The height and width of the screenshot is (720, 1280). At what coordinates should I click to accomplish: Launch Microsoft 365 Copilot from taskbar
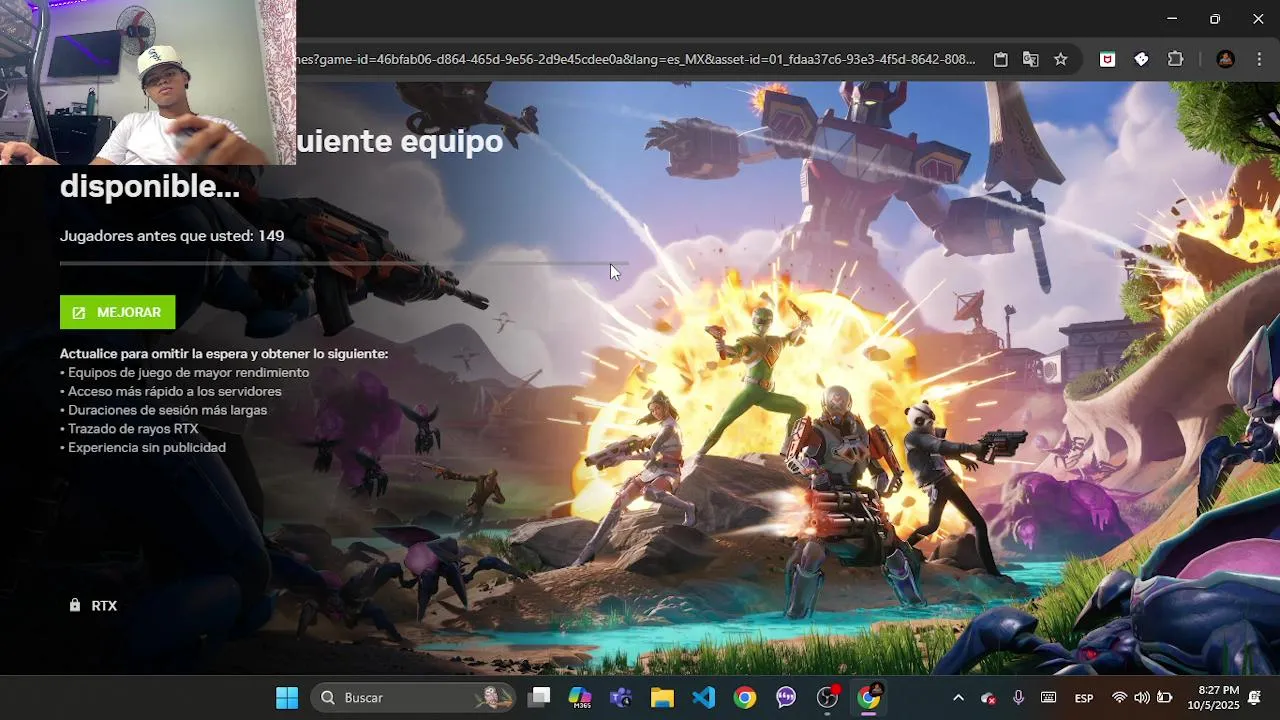coord(580,698)
